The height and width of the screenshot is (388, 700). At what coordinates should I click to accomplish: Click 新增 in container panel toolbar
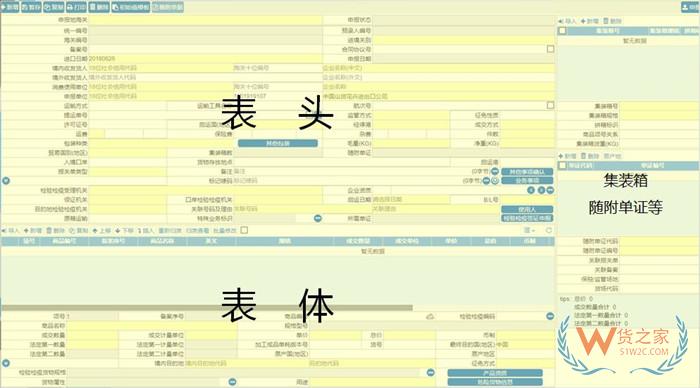[x=589, y=21]
